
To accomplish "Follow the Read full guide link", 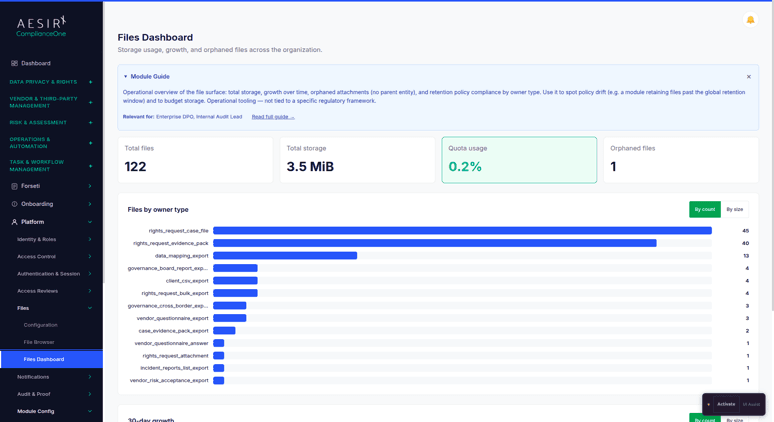I will [273, 117].
